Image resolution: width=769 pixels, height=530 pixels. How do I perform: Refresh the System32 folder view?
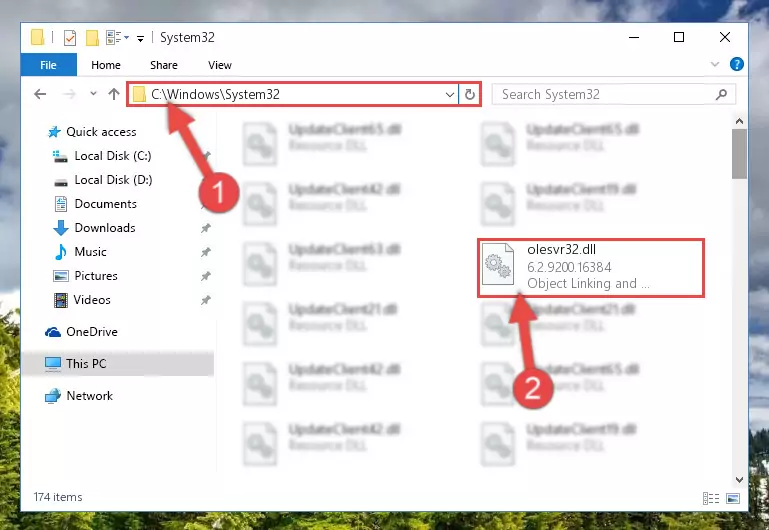coord(470,94)
